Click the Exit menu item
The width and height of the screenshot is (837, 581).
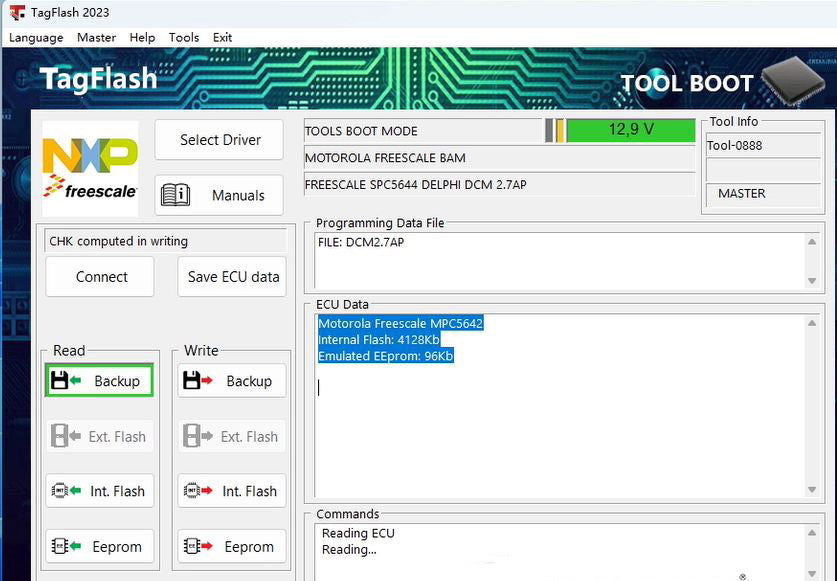tap(222, 37)
